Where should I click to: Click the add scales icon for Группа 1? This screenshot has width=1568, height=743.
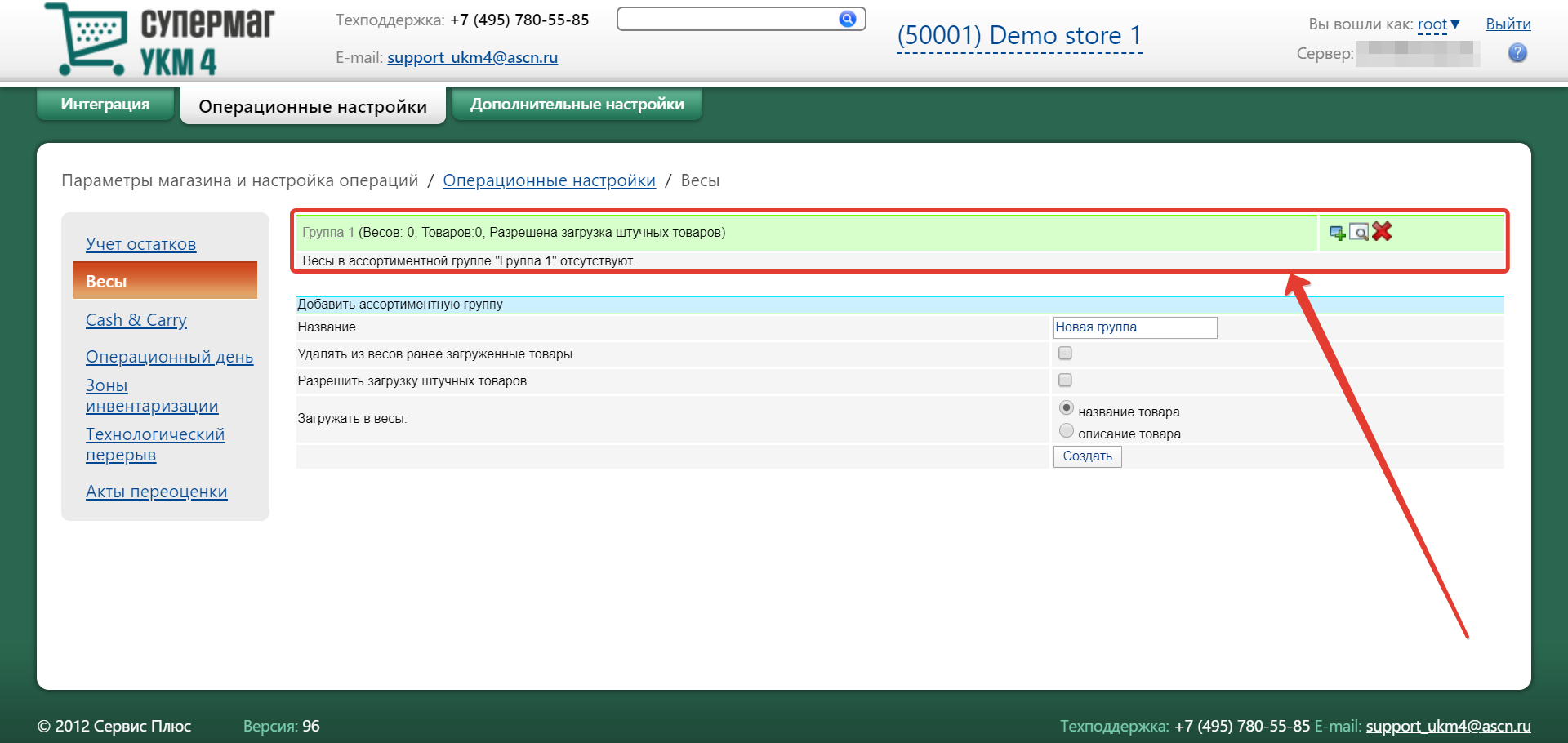(x=1337, y=233)
